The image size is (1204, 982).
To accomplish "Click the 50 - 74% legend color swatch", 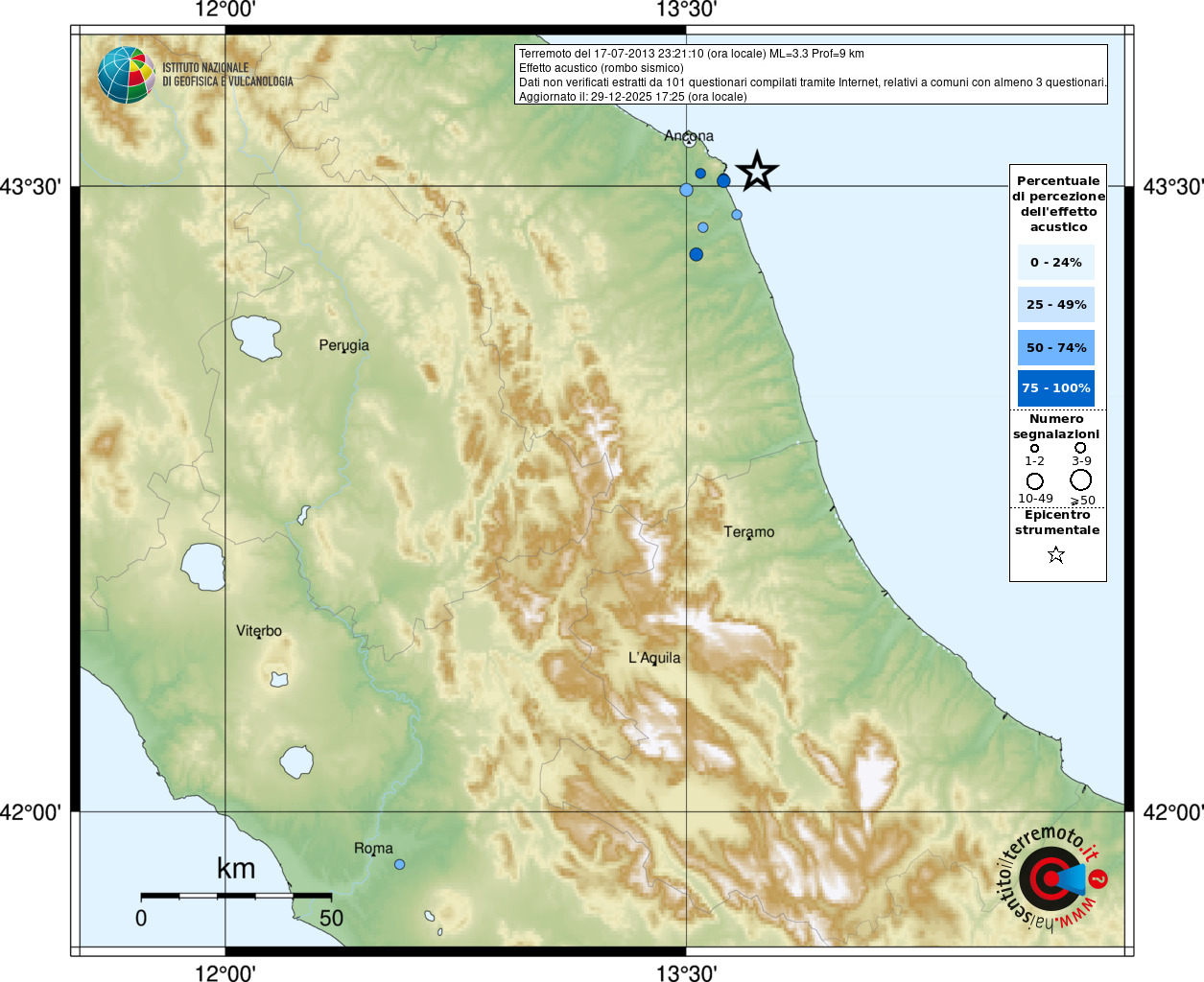I will tap(1056, 347).
